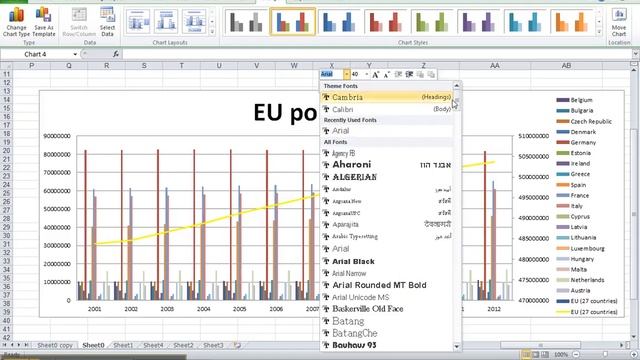Switch to Sheet0 copy tab
The image size is (640, 360).
pos(55,345)
